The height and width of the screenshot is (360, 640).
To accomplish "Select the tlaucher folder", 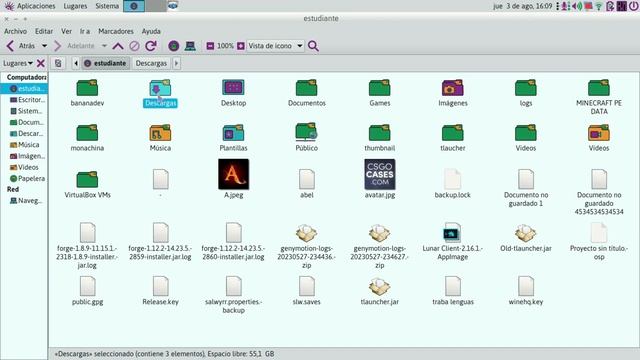I will pyautogui.click(x=453, y=138).
